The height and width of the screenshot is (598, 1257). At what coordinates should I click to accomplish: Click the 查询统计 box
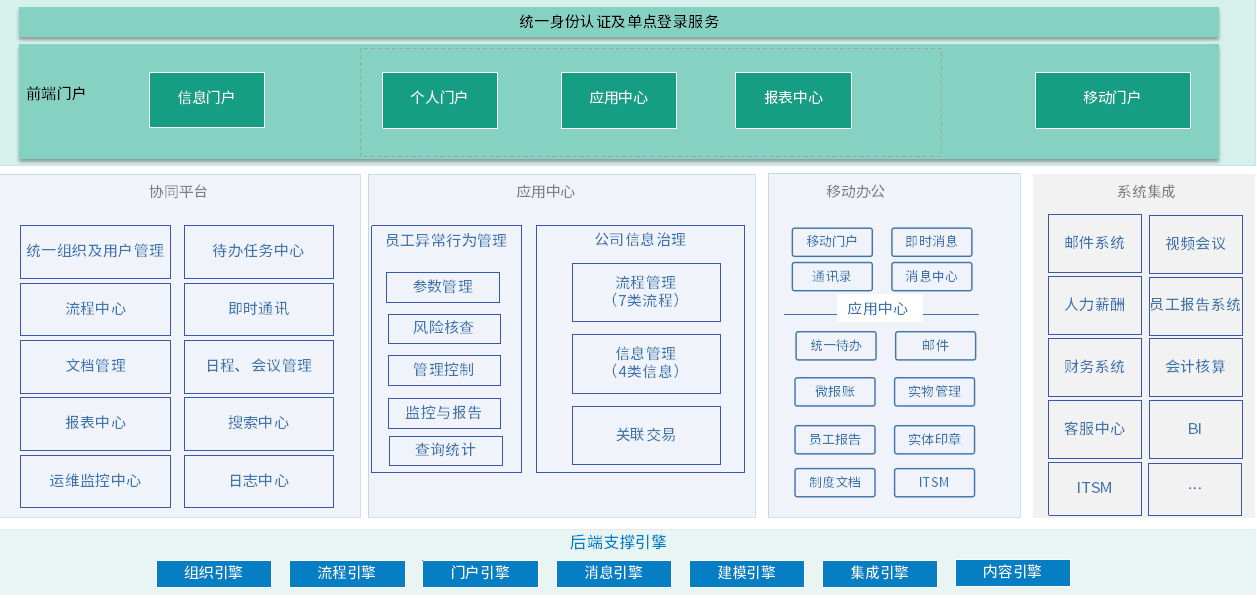click(446, 451)
